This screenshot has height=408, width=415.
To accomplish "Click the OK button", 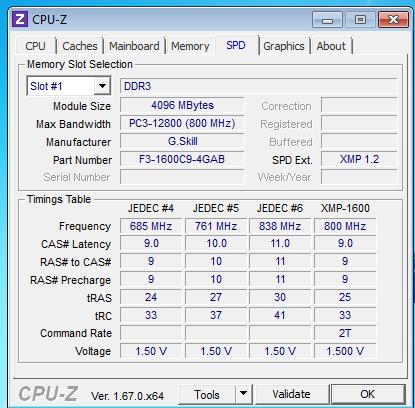I will point(368,394).
